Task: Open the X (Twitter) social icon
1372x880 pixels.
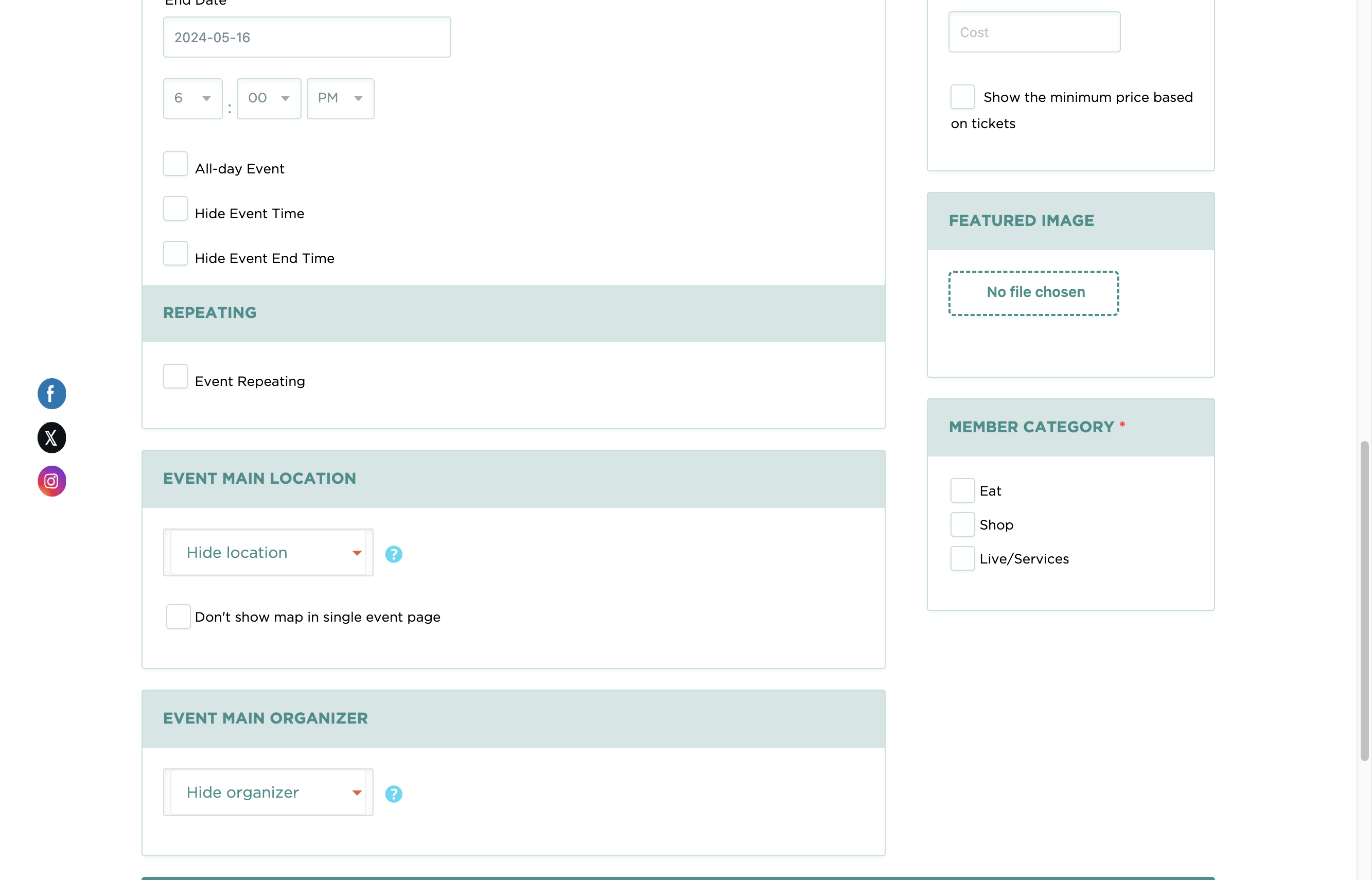Action: [51, 438]
